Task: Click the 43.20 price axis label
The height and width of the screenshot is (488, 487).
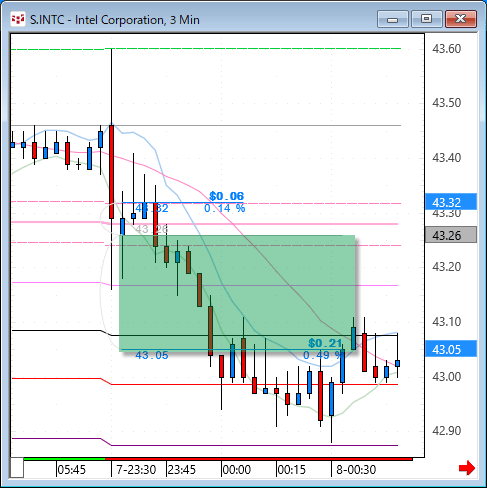Action: (x=447, y=267)
